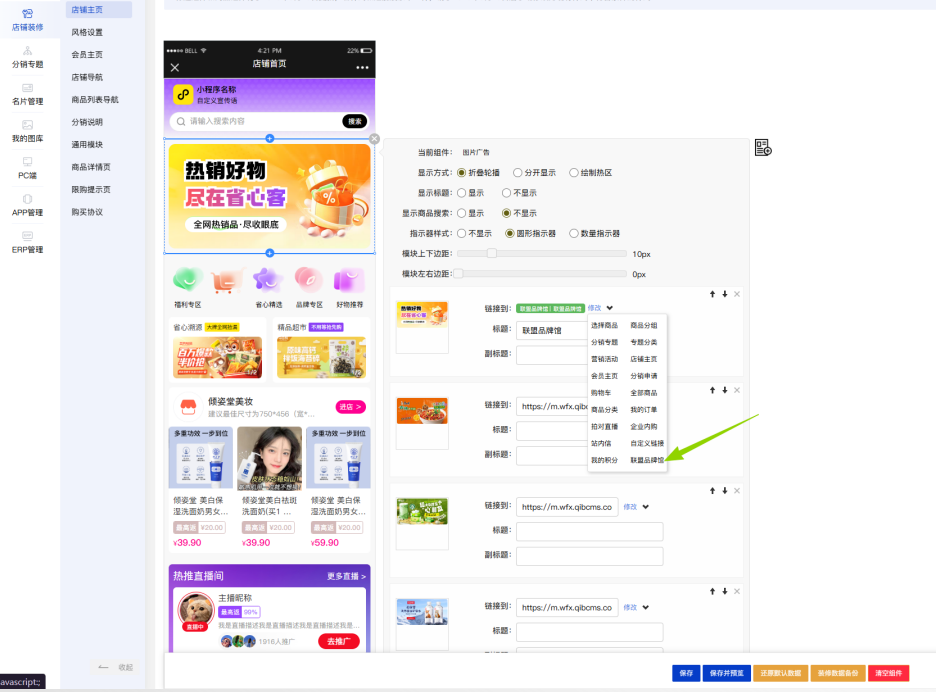This screenshot has width=936, height=692.
Task: Open the 分销专题 sidebar icon
Action: (x=27, y=51)
